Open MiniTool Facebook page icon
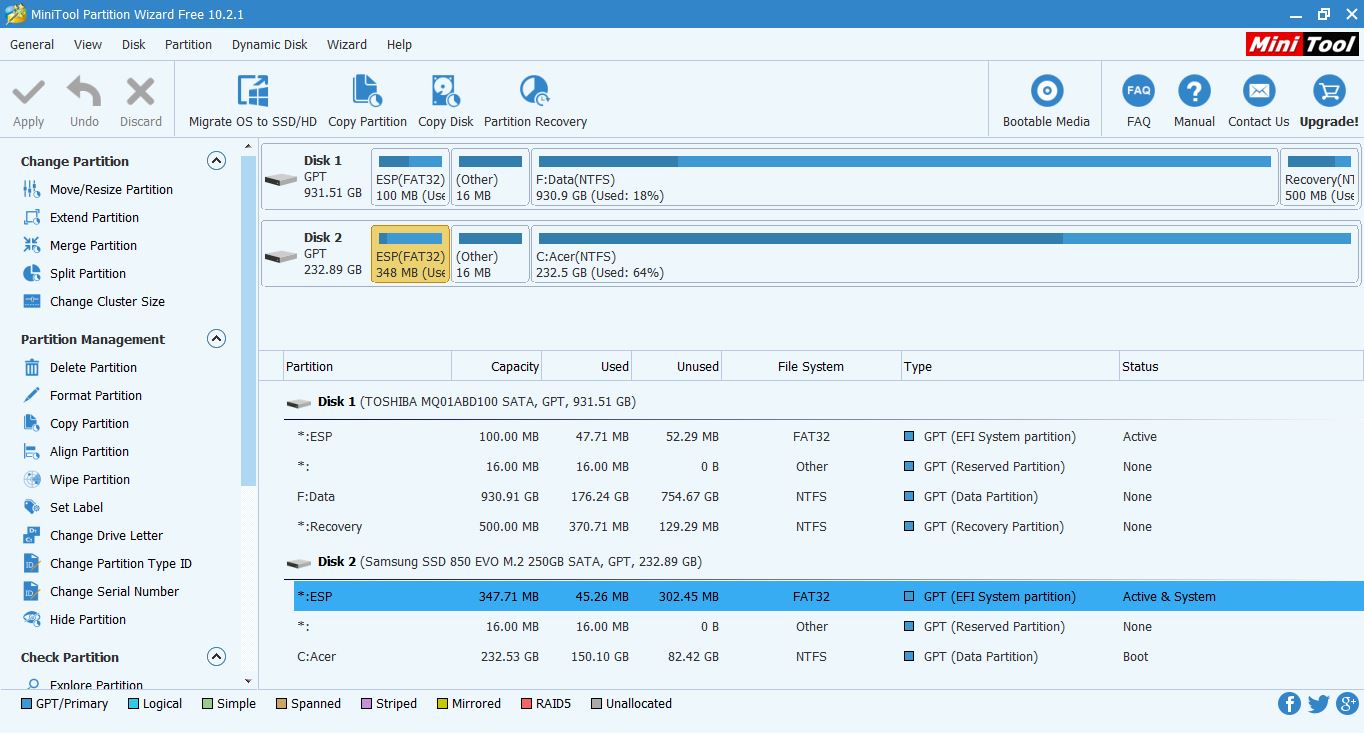The height and width of the screenshot is (733, 1364). [1289, 704]
